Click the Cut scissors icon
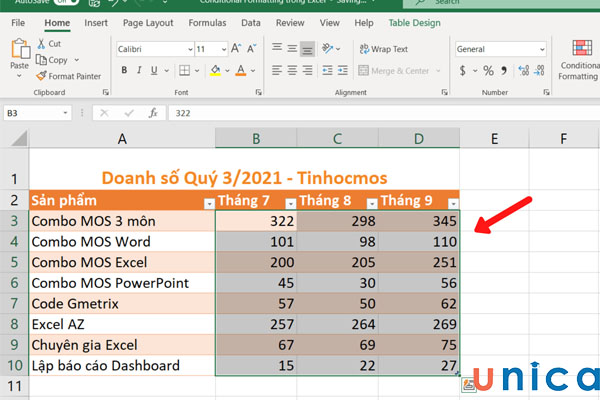This screenshot has width=600, height=400. (x=40, y=44)
